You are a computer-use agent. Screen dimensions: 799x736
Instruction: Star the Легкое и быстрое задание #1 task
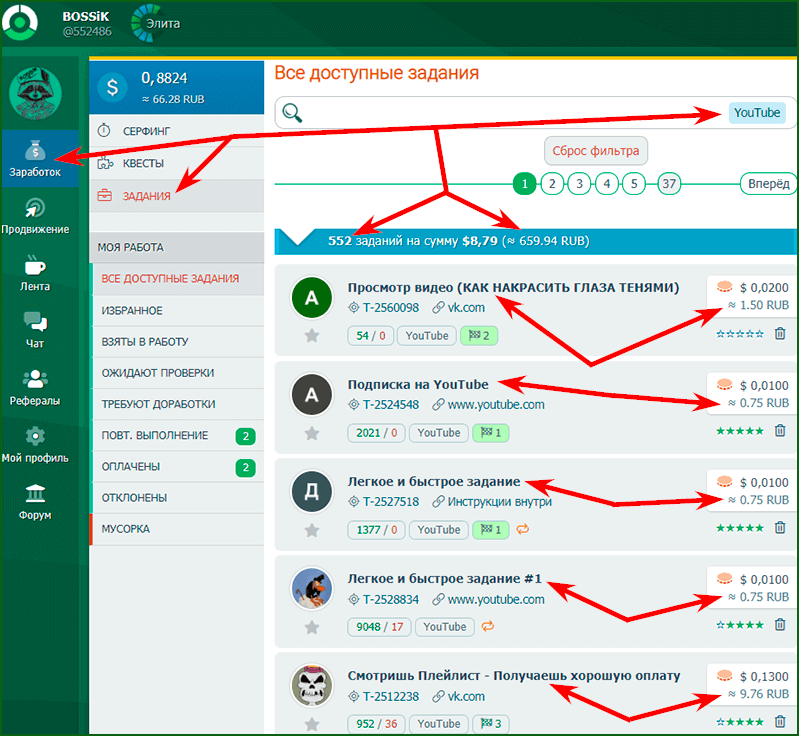[x=312, y=627]
